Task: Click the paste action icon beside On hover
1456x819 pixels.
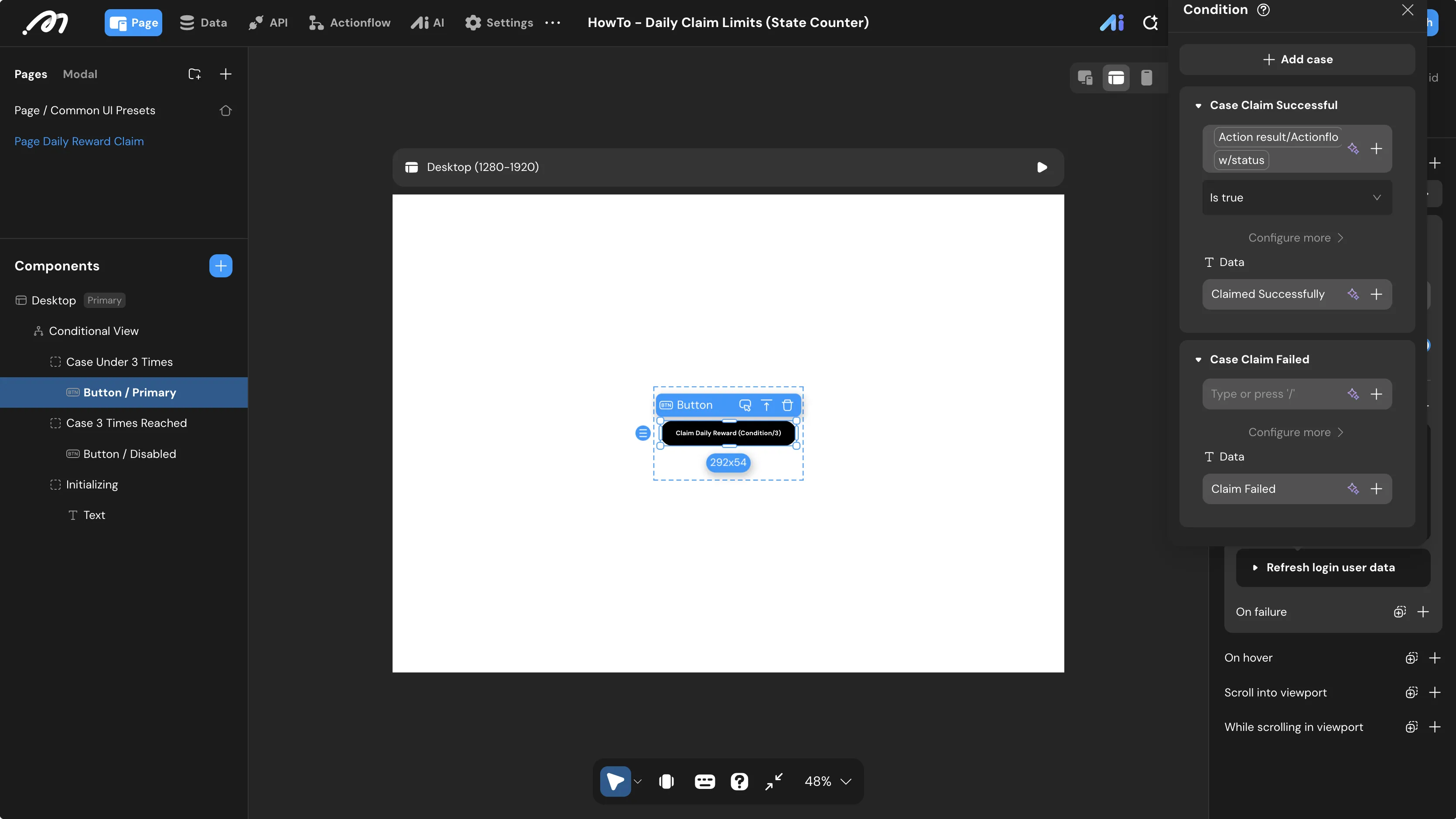Action: (1412, 658)
